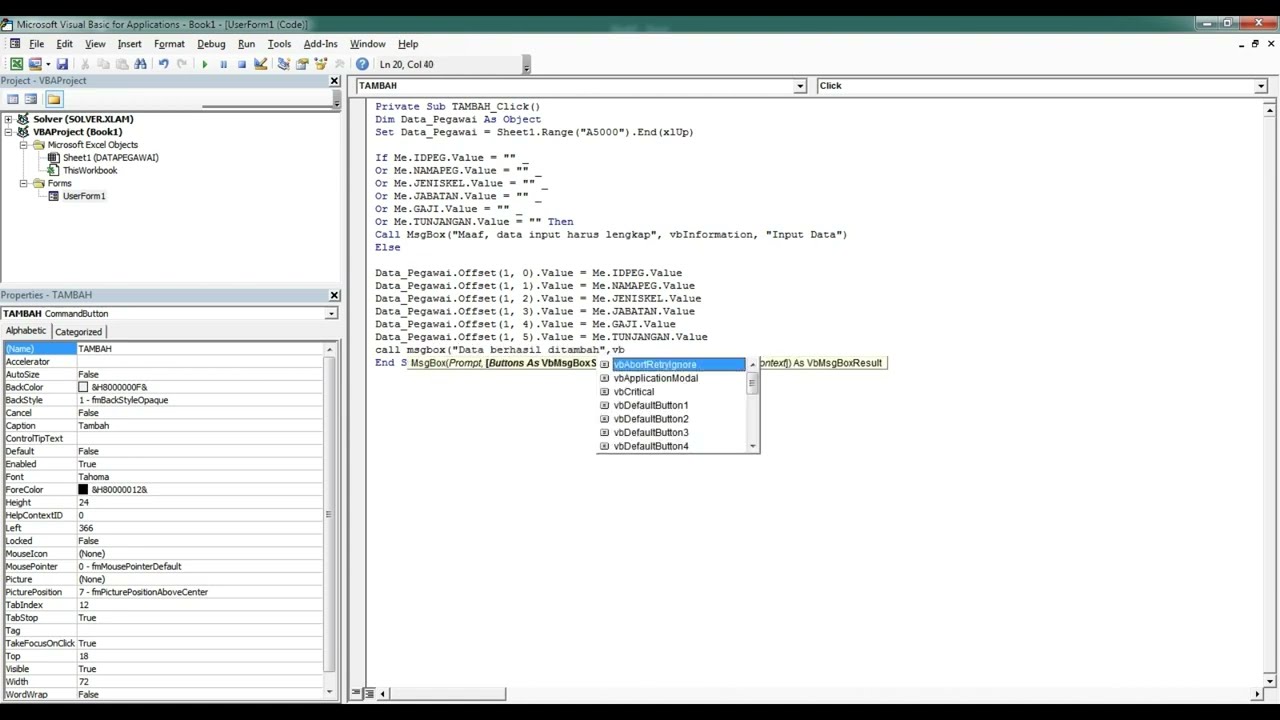Image resolution: width=1280 pixels, height=720 pixels.
Task: Switch to the Categorized properties tab
Action: click(78, 332)
